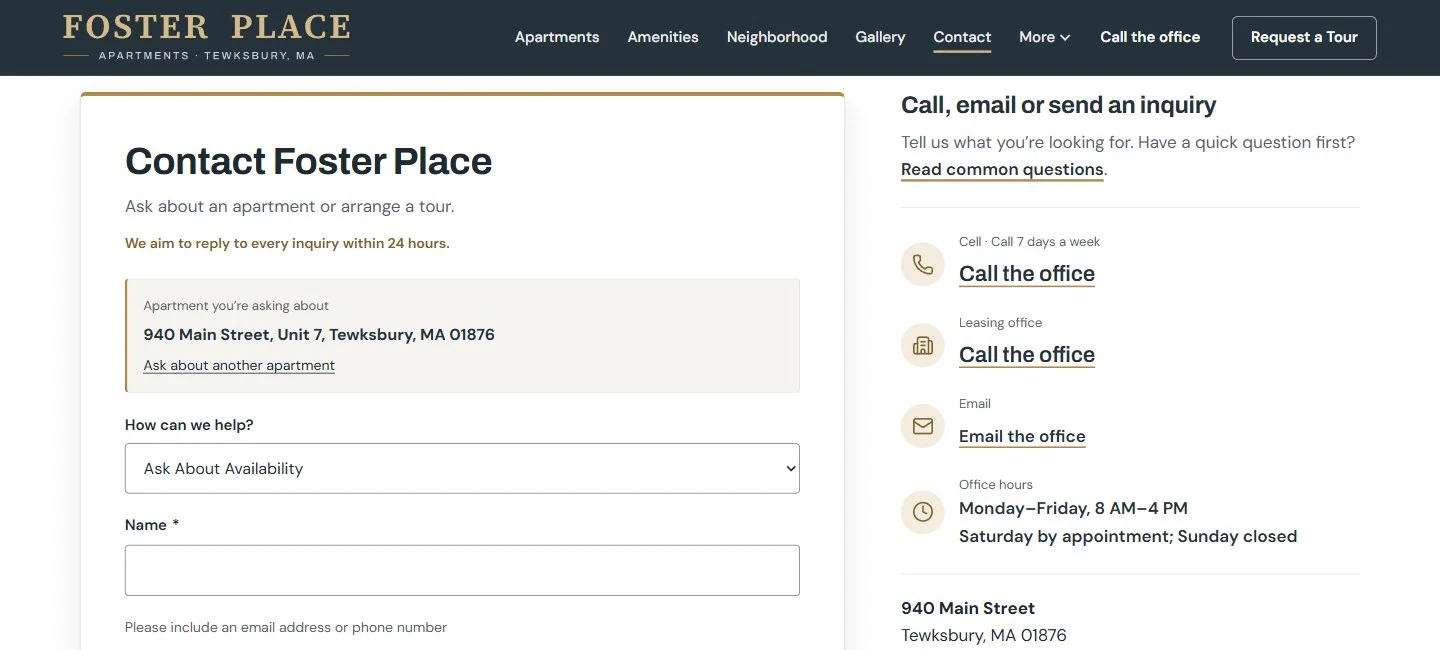Go to the Apartments page
The width and height of the screenshot is (1440, 650).
[557, 37]
